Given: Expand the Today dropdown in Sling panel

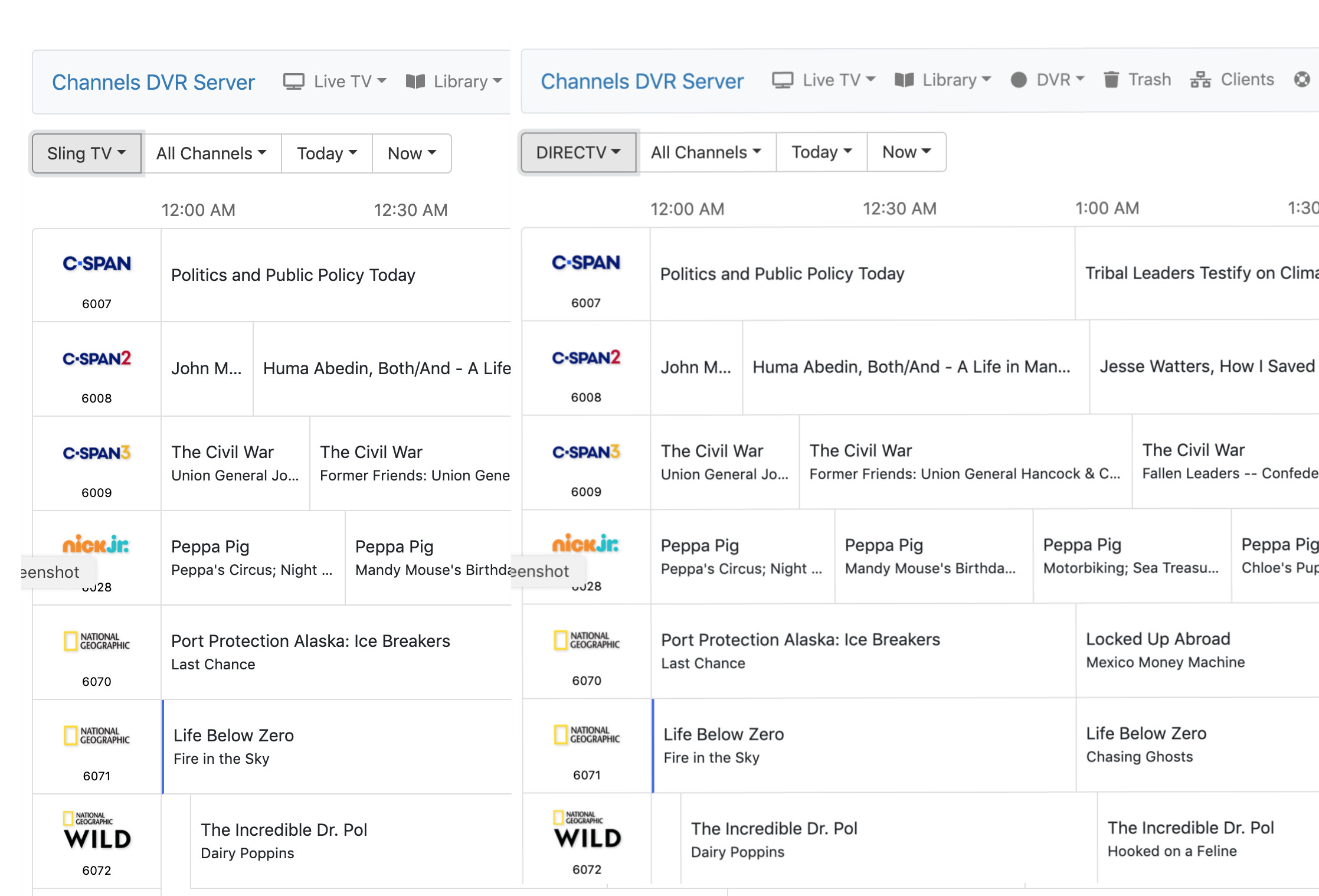Looking at the screenshot, I should pos(326,153).
